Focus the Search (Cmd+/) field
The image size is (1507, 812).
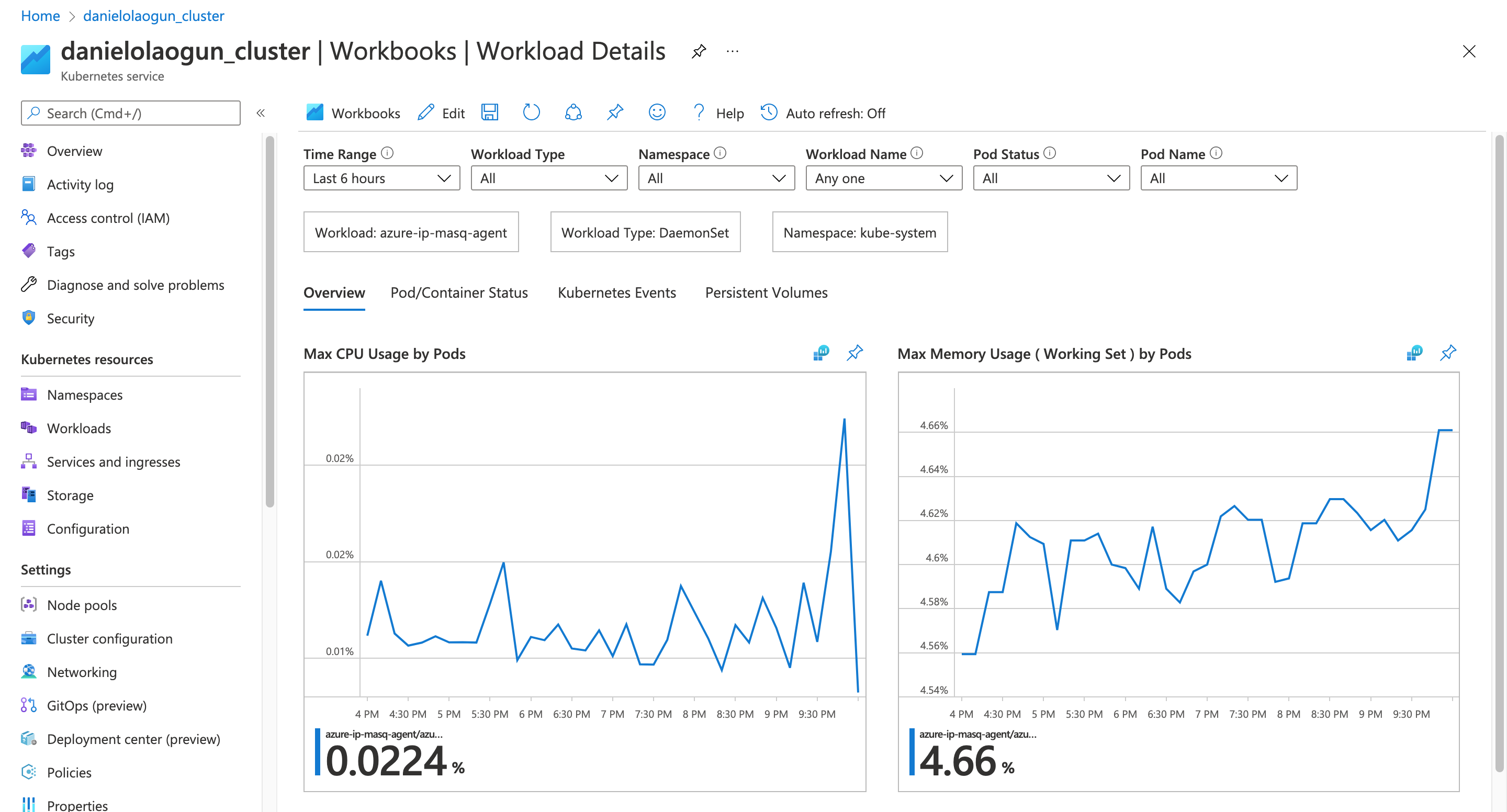(130, 113)
